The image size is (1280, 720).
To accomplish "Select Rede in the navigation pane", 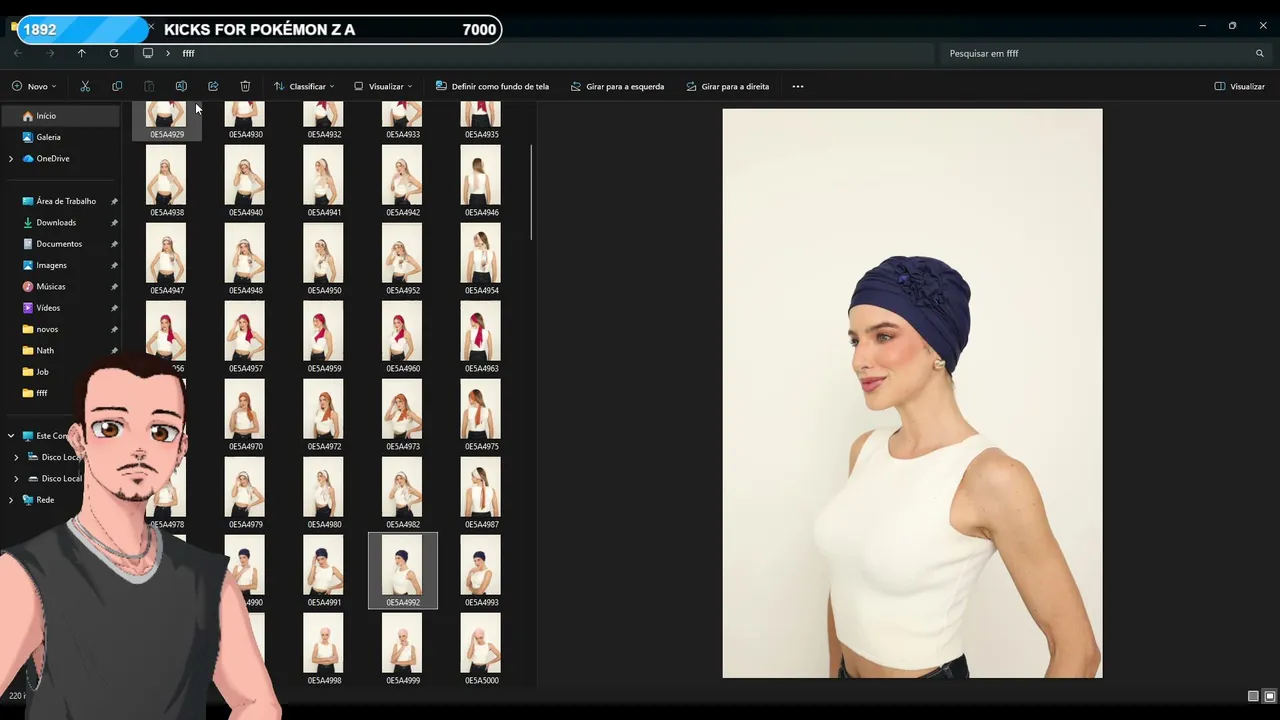I will coord(45,500).
